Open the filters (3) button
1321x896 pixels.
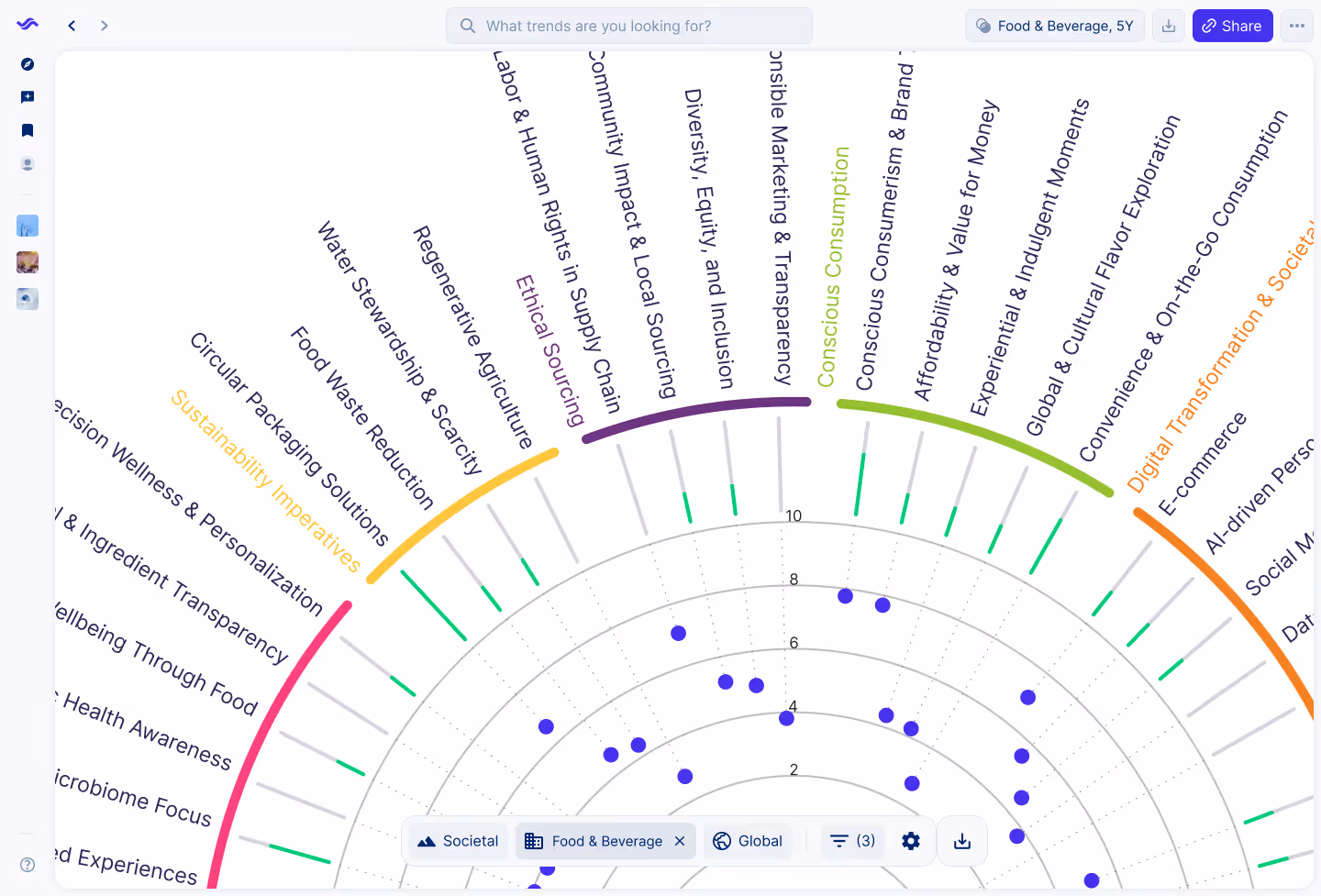pyautogui.click(x=852, y=841)
